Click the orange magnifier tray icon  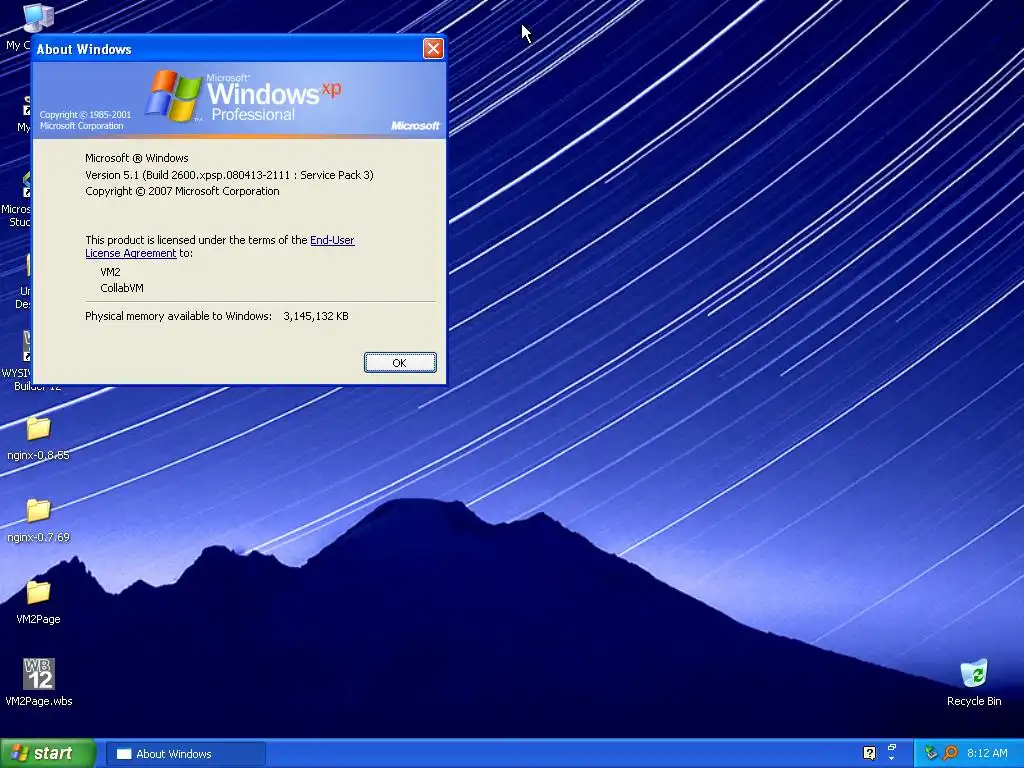(950, 753)
